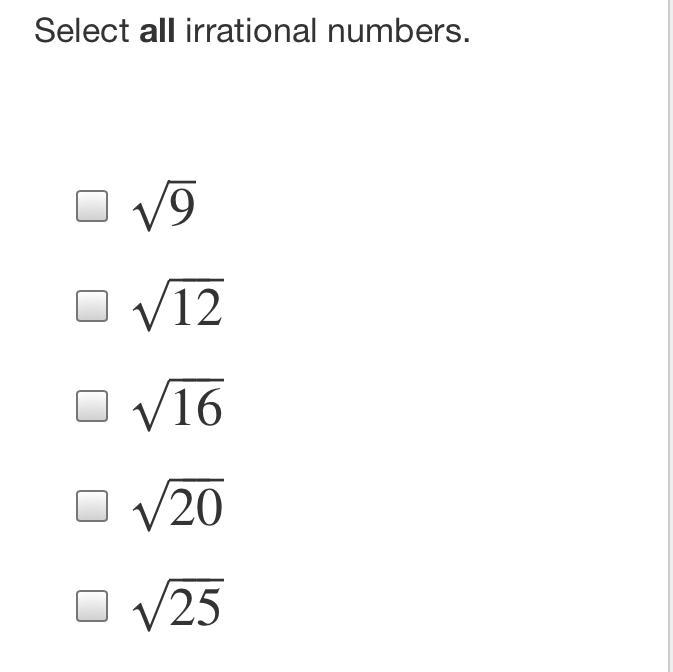Screen dimensions: 673x672
Task: Click the bold word 'all' in question
Action: pos(157,31)
